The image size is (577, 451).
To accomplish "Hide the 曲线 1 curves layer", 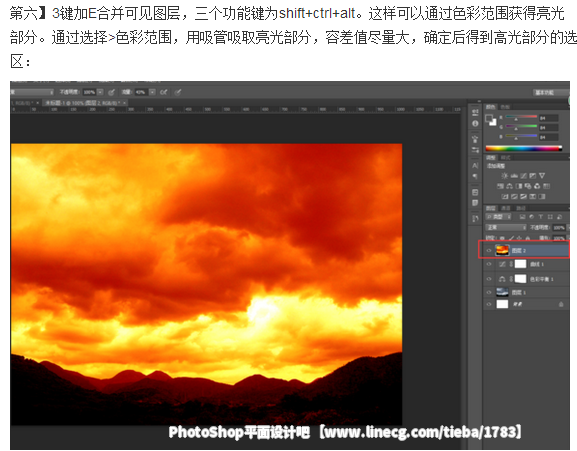I will pyautogui.click(x=489, y=264).
